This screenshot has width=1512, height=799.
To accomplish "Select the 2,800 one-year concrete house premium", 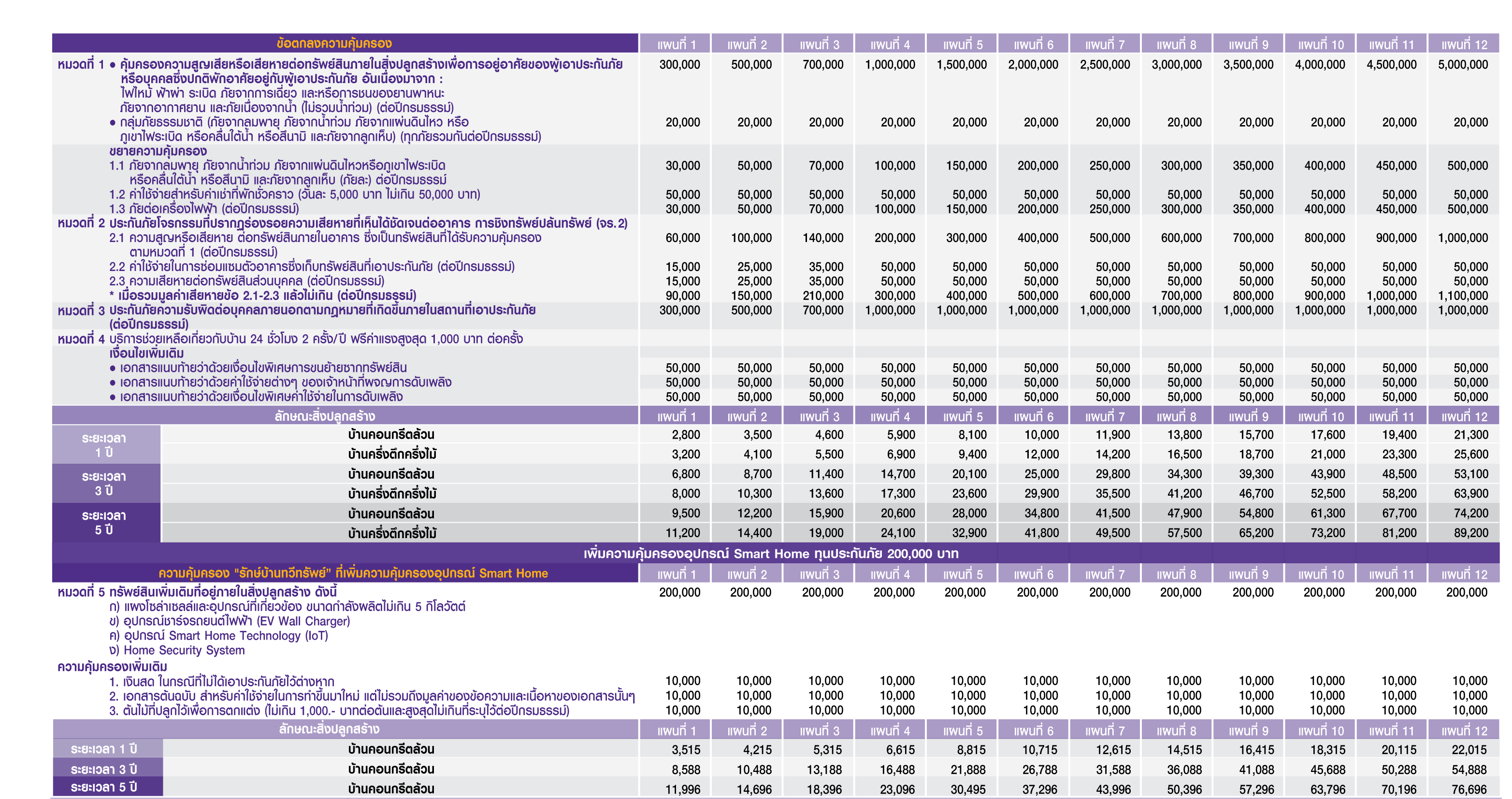I will point(686,435).
